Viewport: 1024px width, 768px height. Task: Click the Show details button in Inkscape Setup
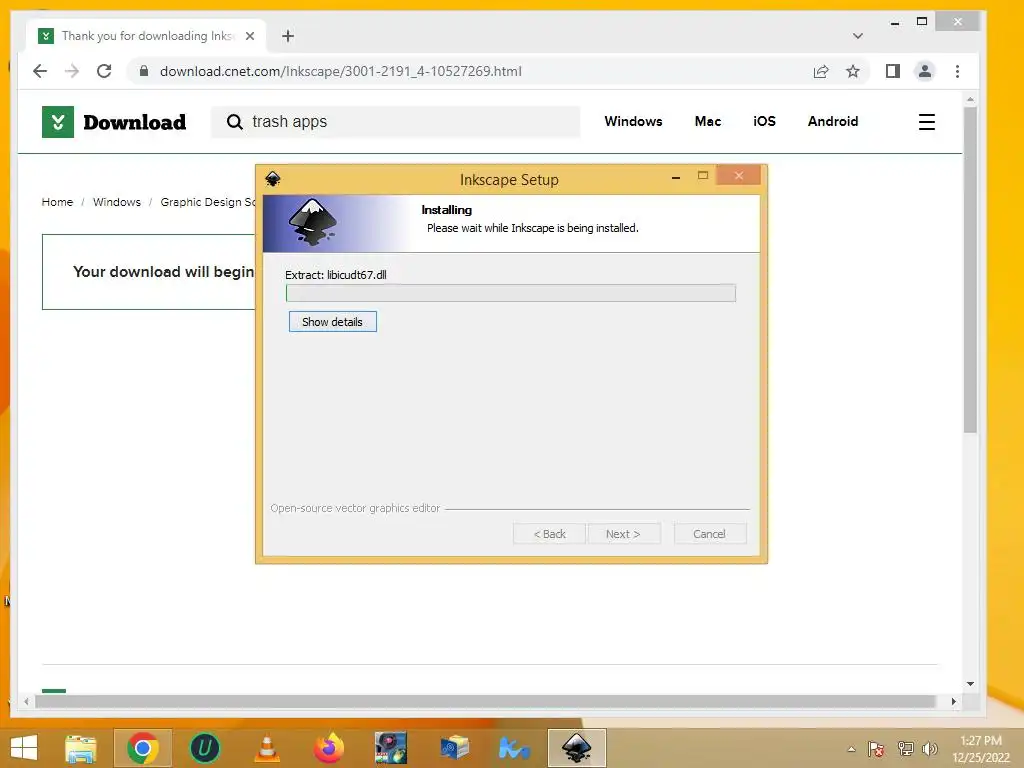(332, 321)
